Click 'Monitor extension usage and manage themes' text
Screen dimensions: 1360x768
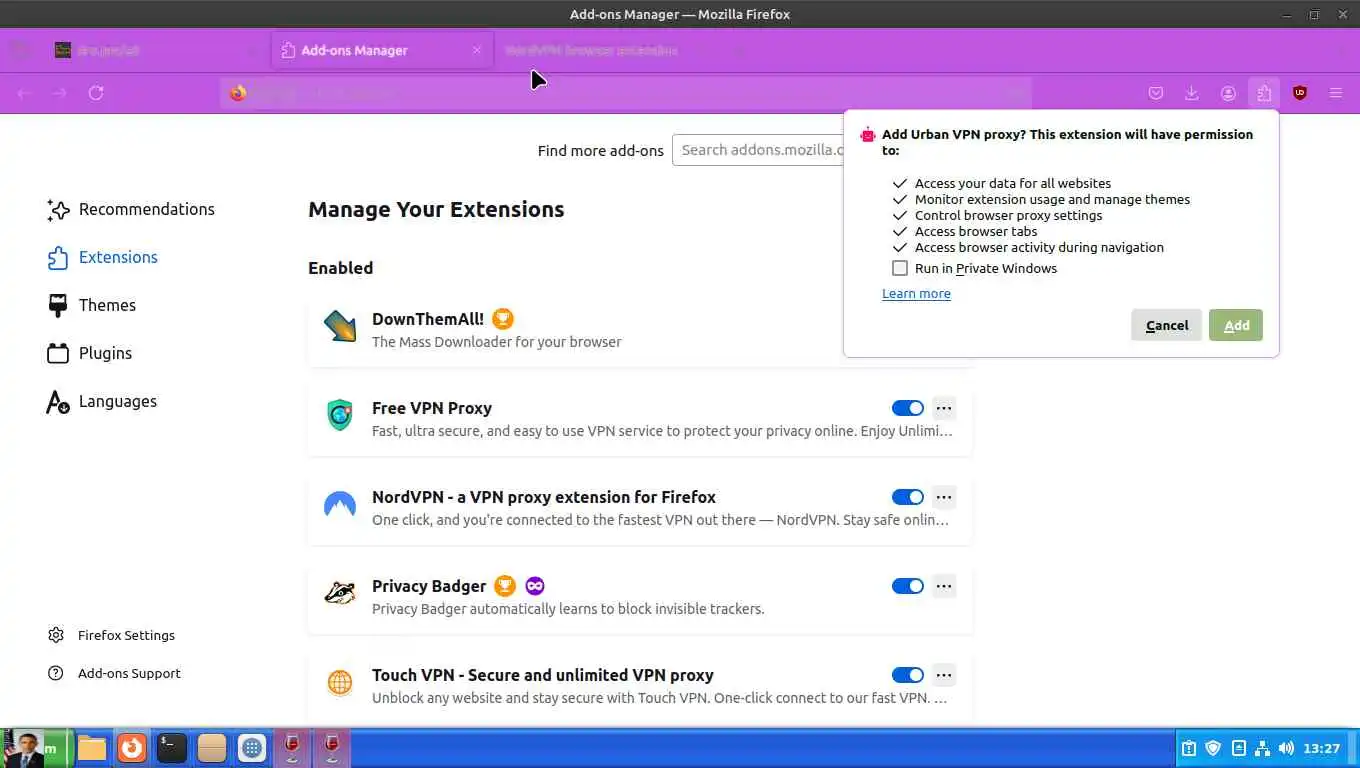1052,199
